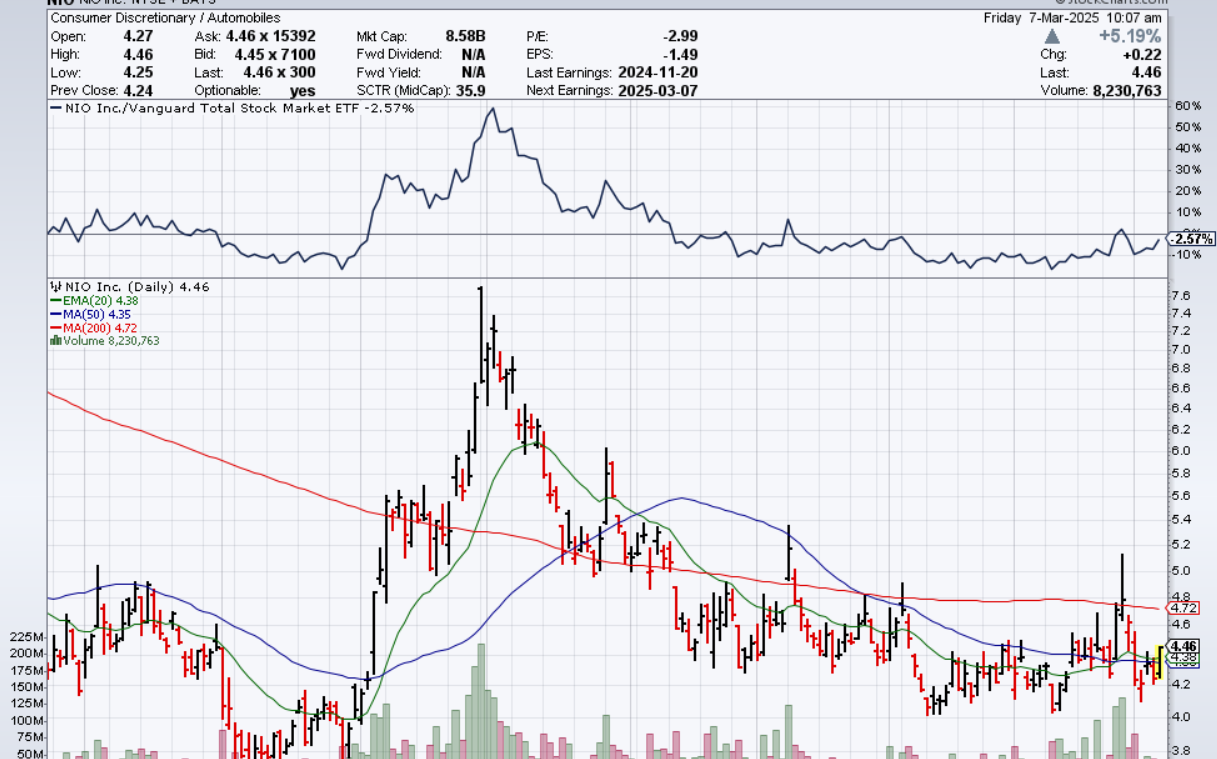The image size is (1217, 759).
Task: Click the 7.6 price axis label
Action: pos(1180,296)
